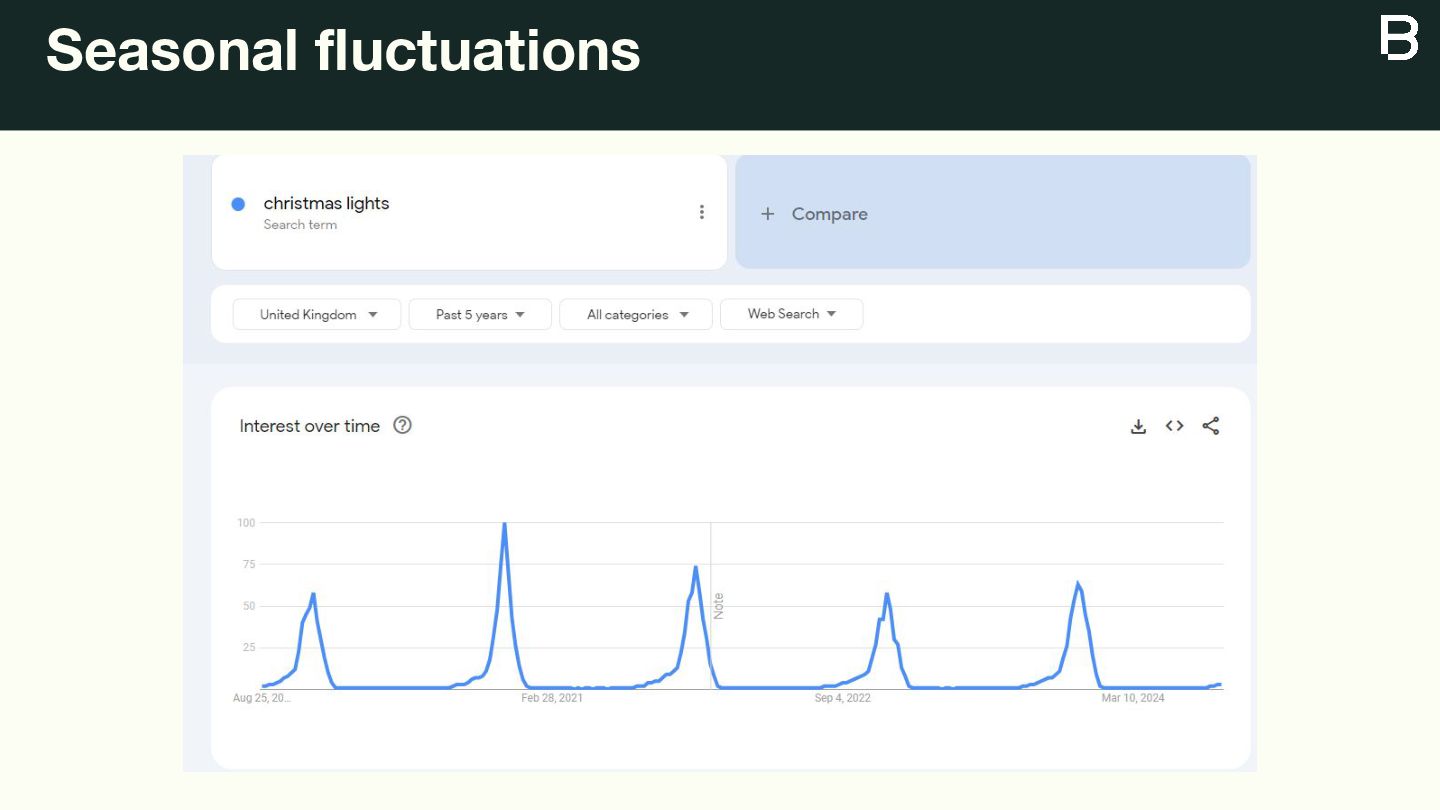Click the Sep 4, 2022 axis label
The height and width of the screenshot is (810, 1440).
pyautogui.click(x=842, y=698)
